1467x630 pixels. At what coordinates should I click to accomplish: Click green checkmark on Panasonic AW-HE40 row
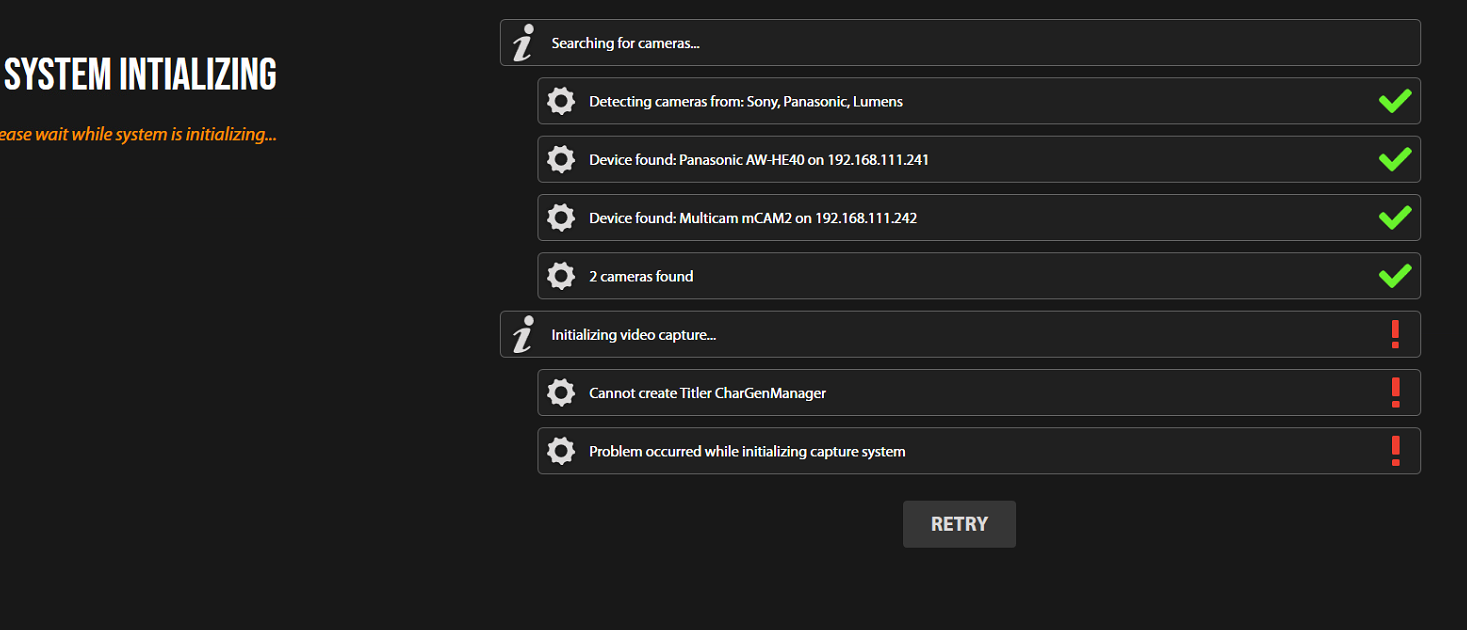click(x=1395, y=159)
